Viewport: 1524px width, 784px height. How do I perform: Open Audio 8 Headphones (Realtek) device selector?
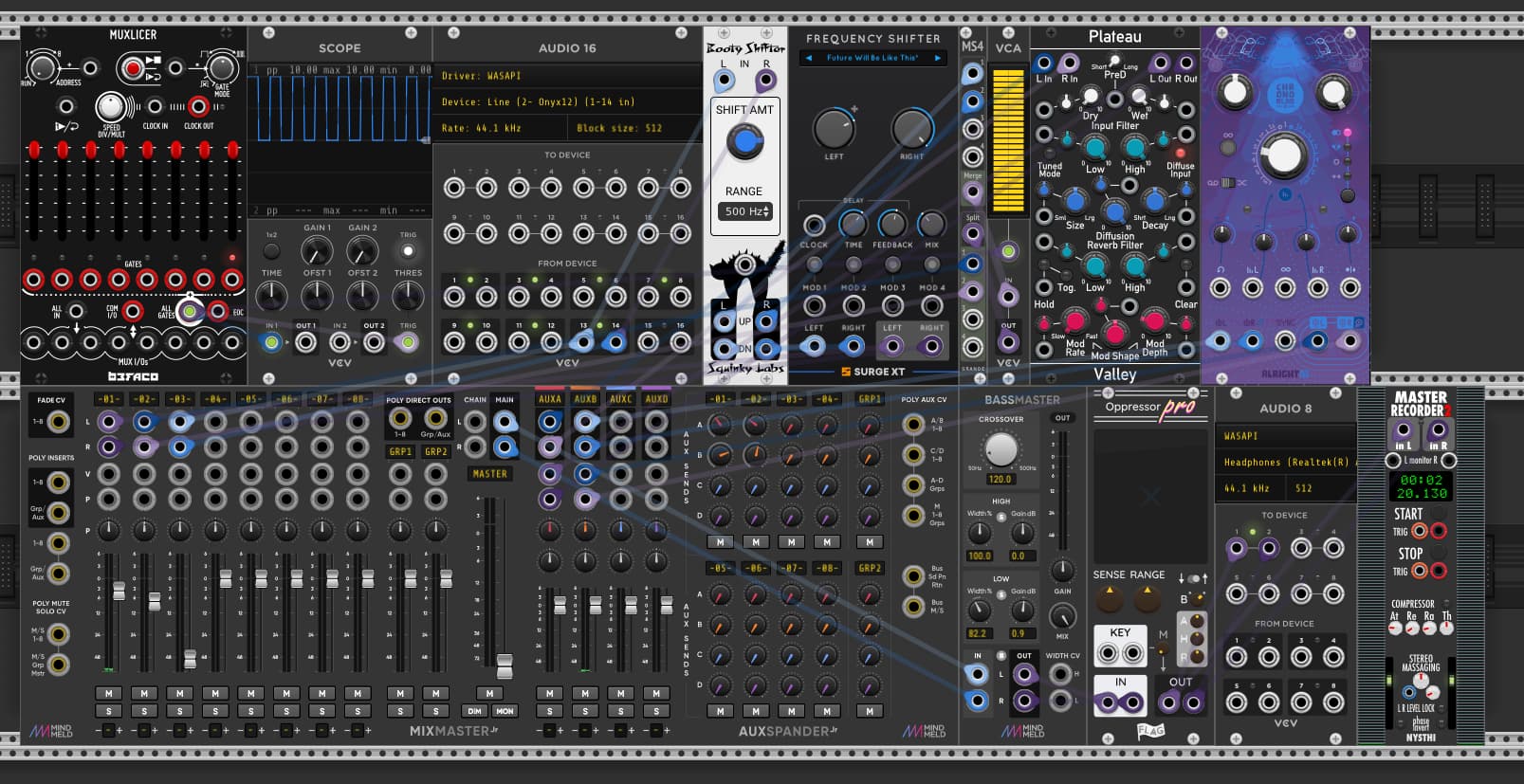pos(1285,462)
